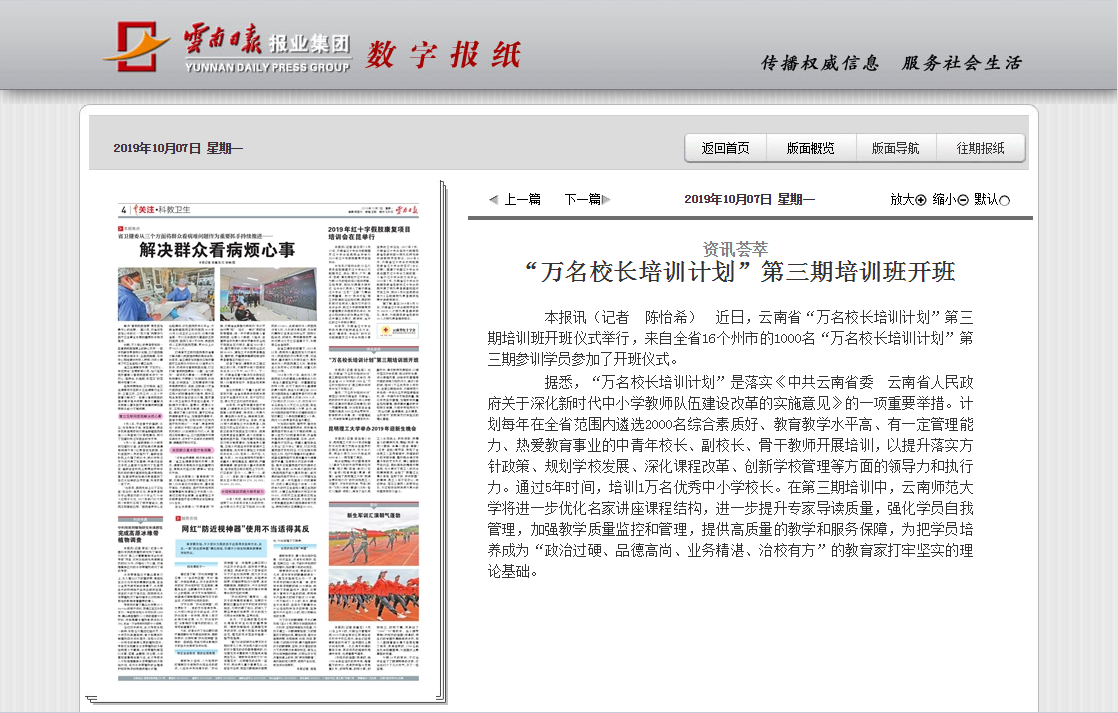This screenshot has width=1118, height=713.
Task: Open the 版面概览 page overview tab
Action: [810, 148]
